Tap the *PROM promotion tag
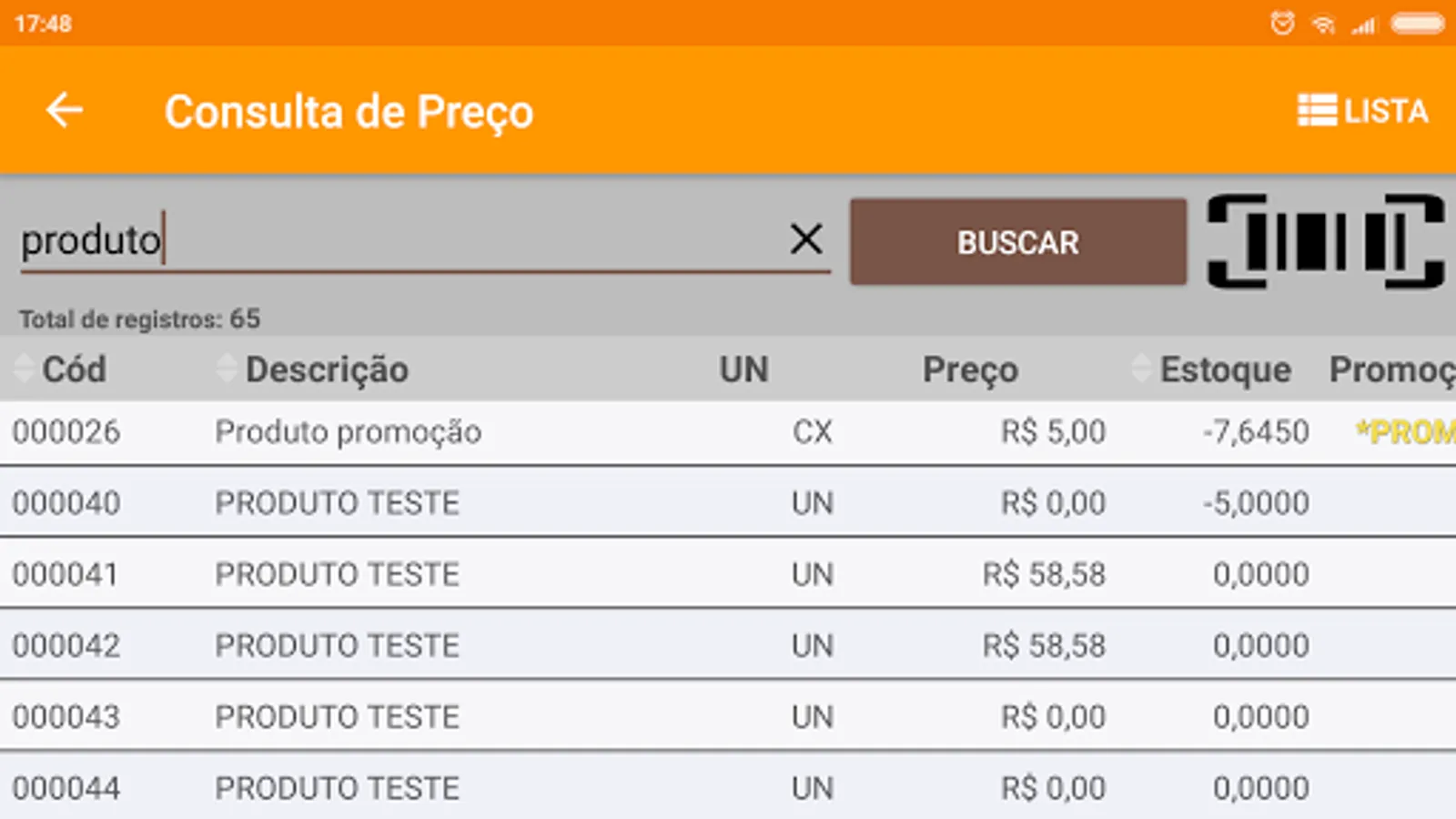 (1405, 432)
